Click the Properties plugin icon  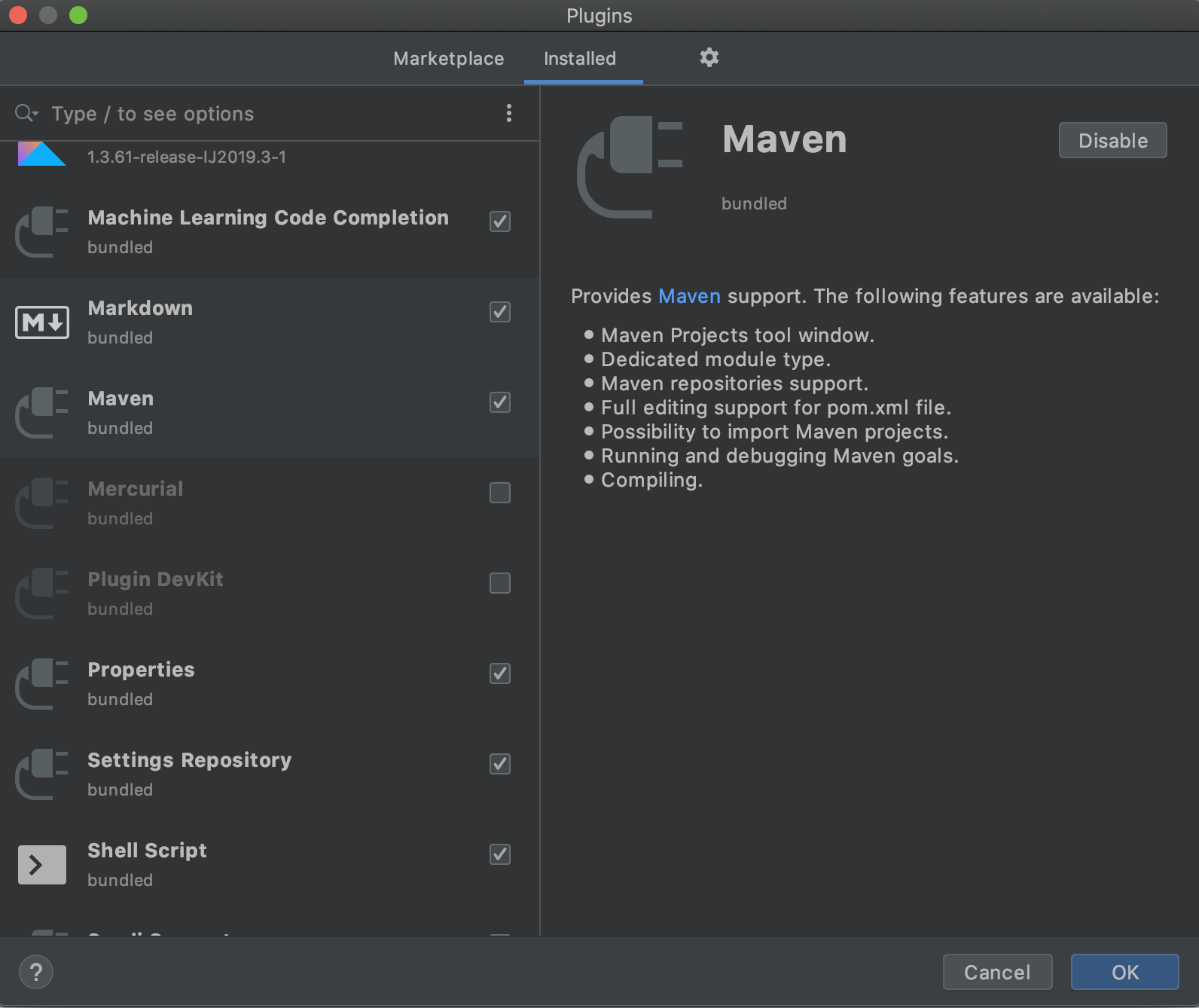click(x=42, y=684)
